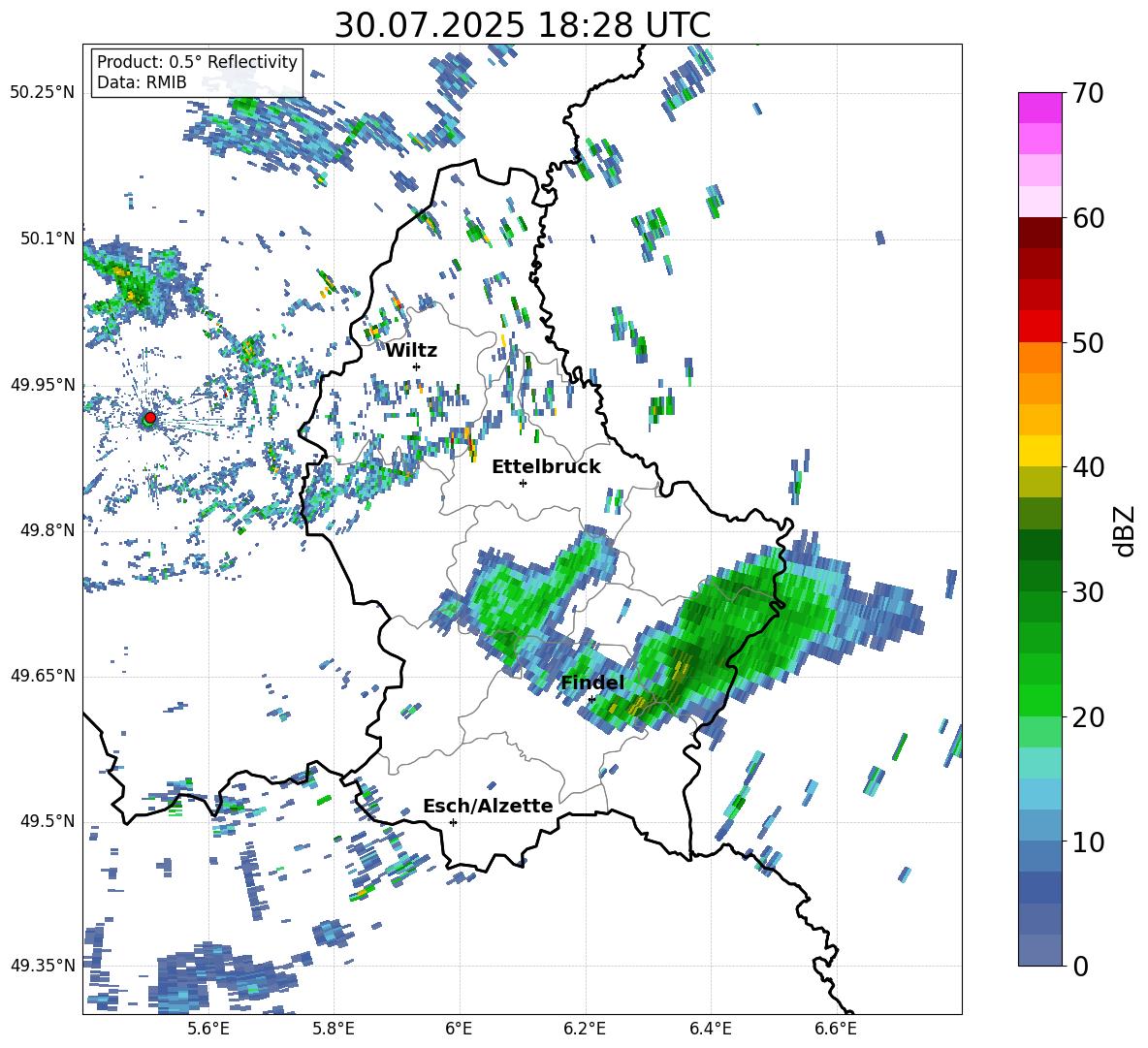Click the 49.65°N latitude label
The width and height of the screenshot is (1148, 1048).
[x=43, y=677]
